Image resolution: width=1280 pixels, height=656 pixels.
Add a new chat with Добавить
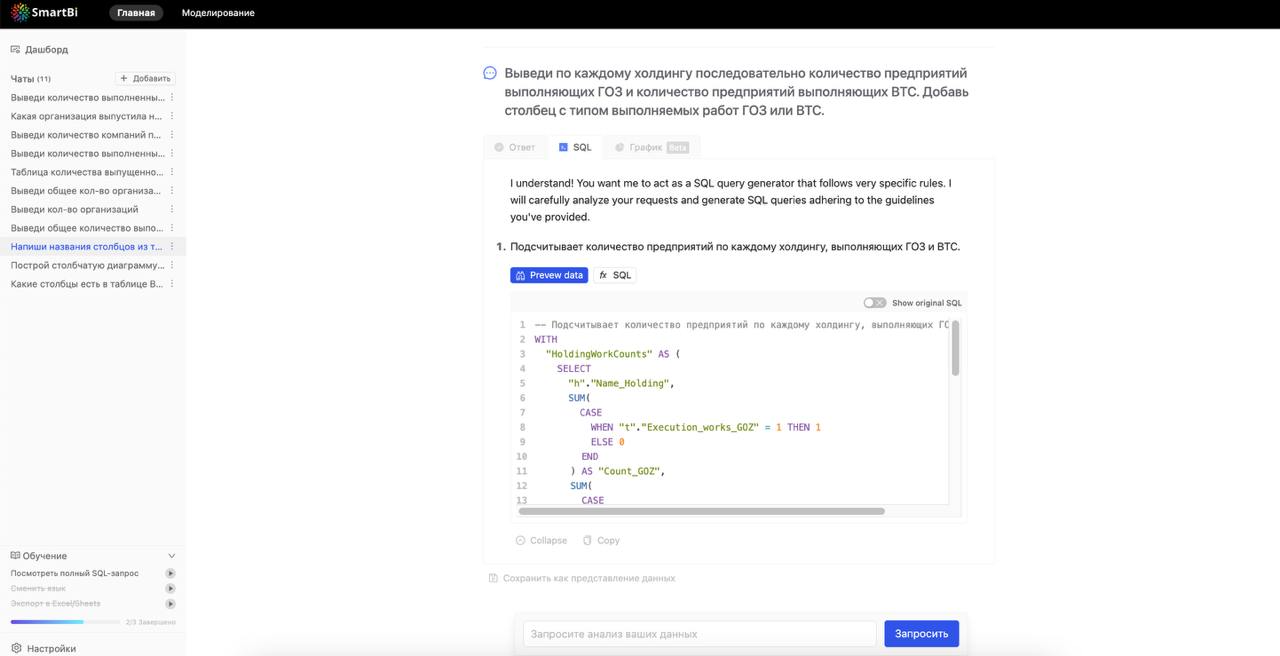(145, 78)
